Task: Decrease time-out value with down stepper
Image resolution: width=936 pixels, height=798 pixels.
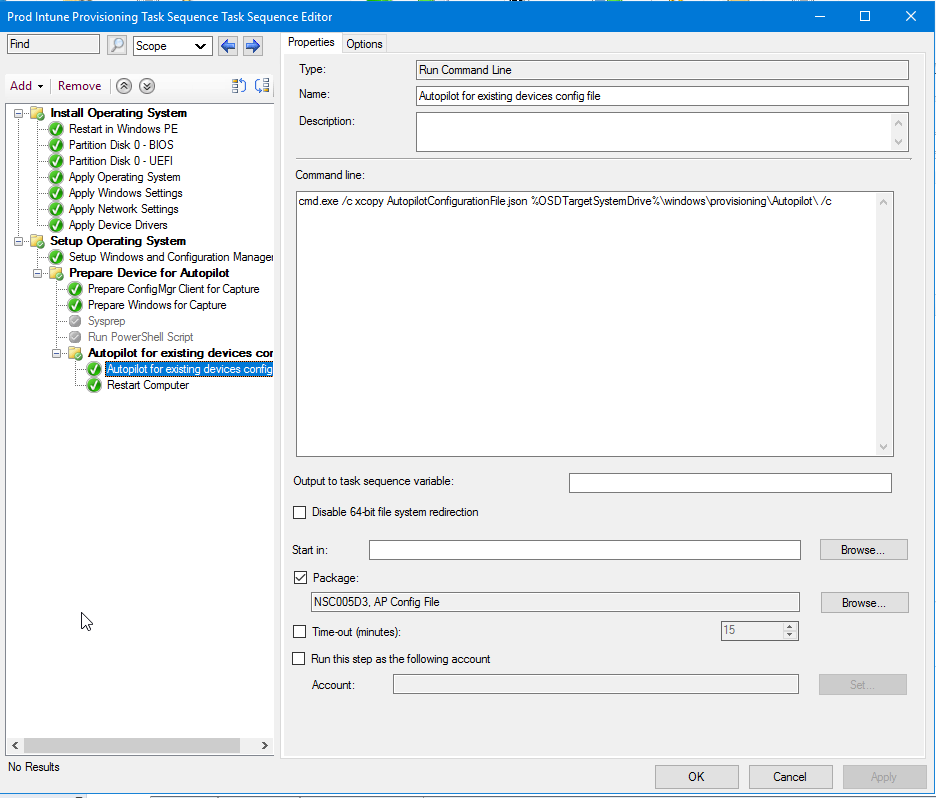Action: [790, 635]
